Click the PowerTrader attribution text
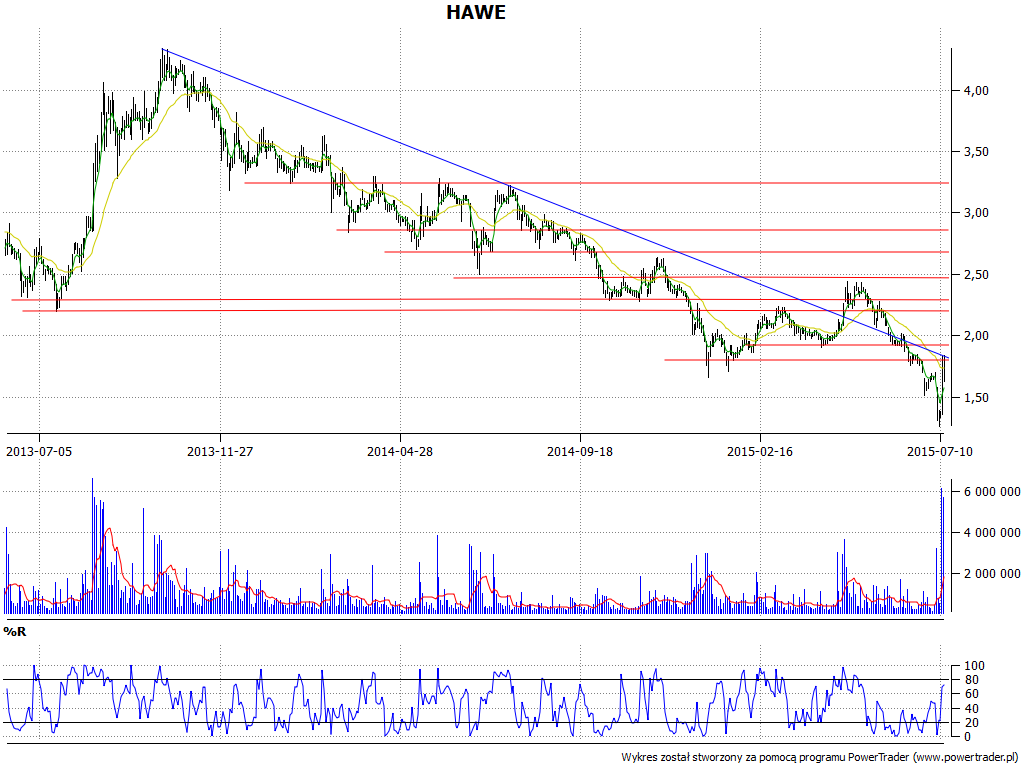Image resolution: width=1024 pixels, height=768 pixels. coord(820,758)
